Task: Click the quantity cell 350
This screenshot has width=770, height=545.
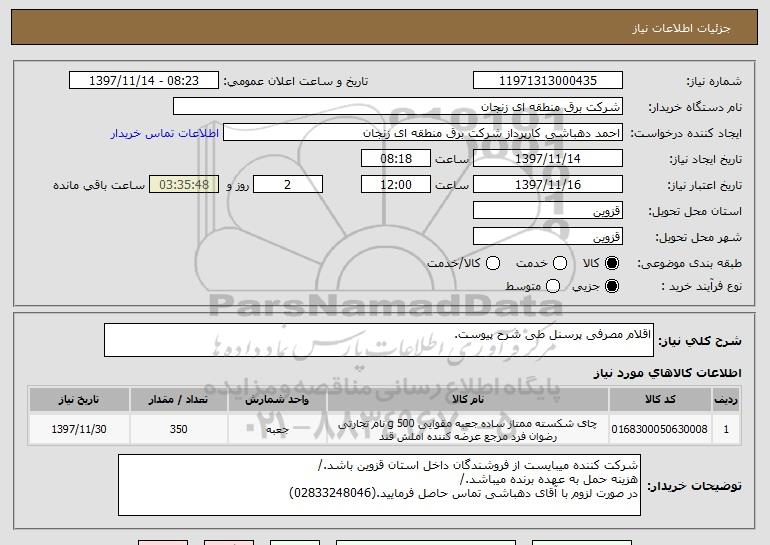Action: coord(178,429)
